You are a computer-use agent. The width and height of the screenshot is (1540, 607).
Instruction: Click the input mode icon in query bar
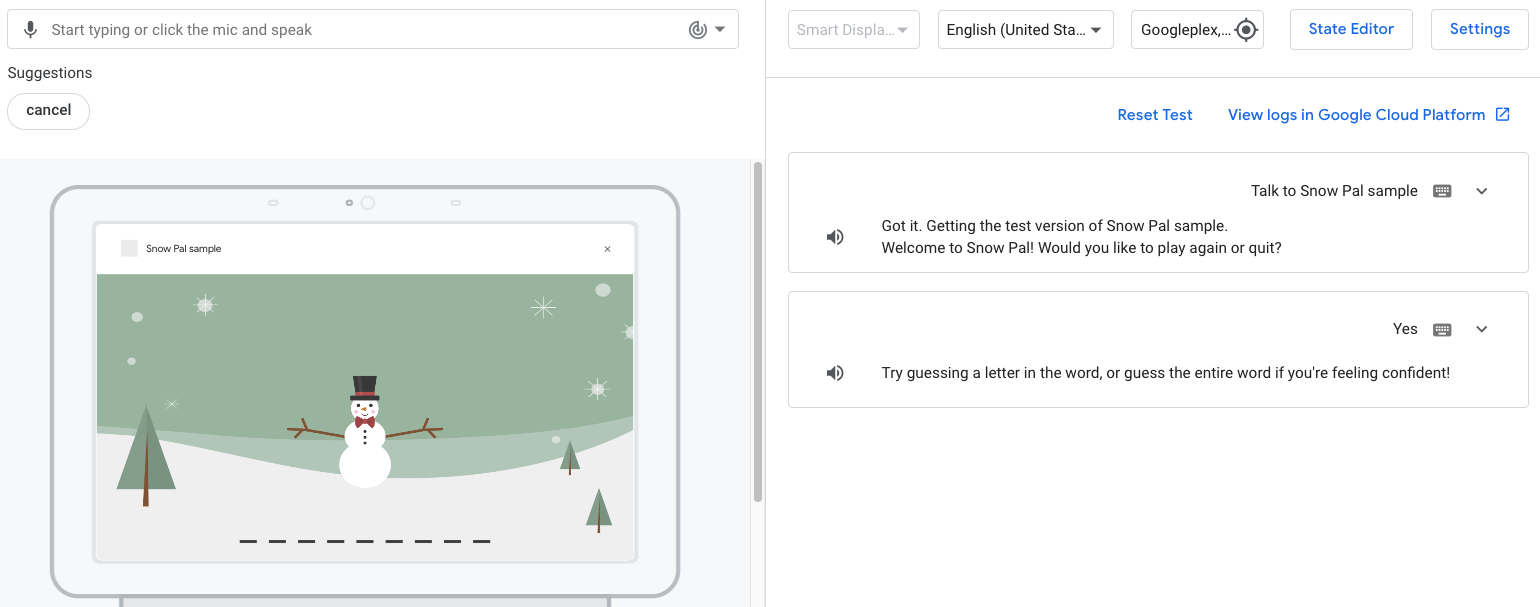(x=698, y=30)
